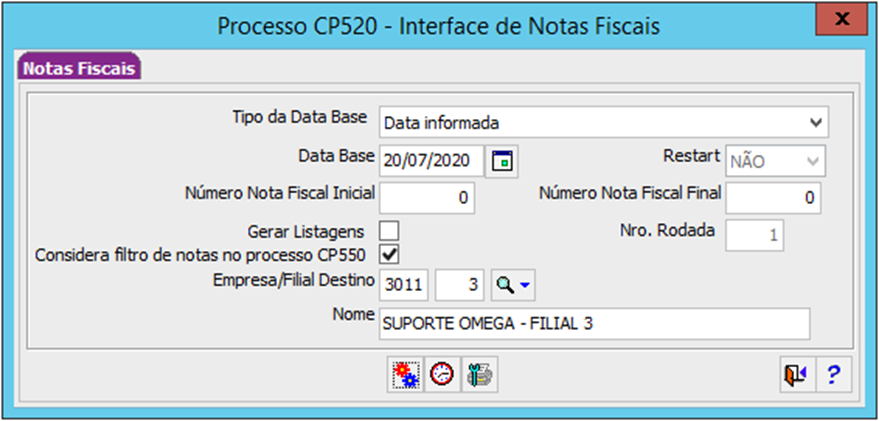Screen dimensions: 879x421
Task: Click the magnifier search for Empresa/Filial
Action: tap(506, 285)
